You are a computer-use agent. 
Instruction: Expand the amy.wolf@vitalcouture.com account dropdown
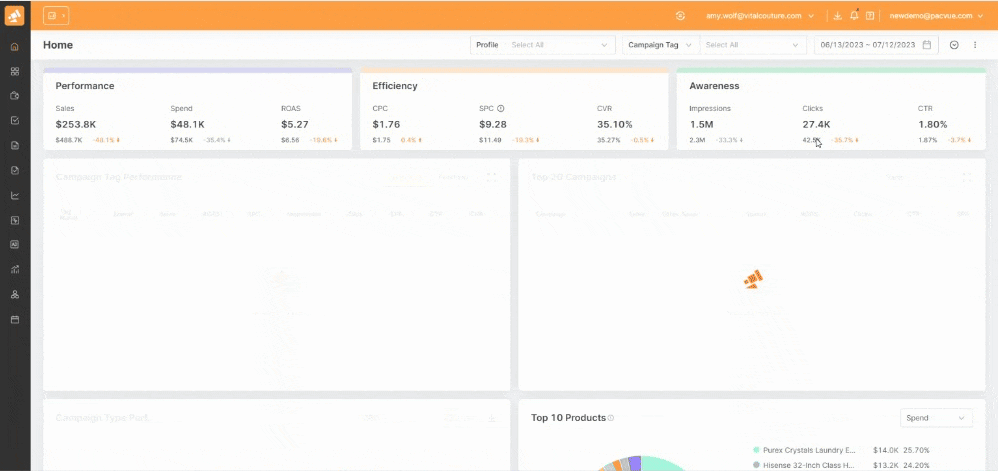(x=760, y=16)
